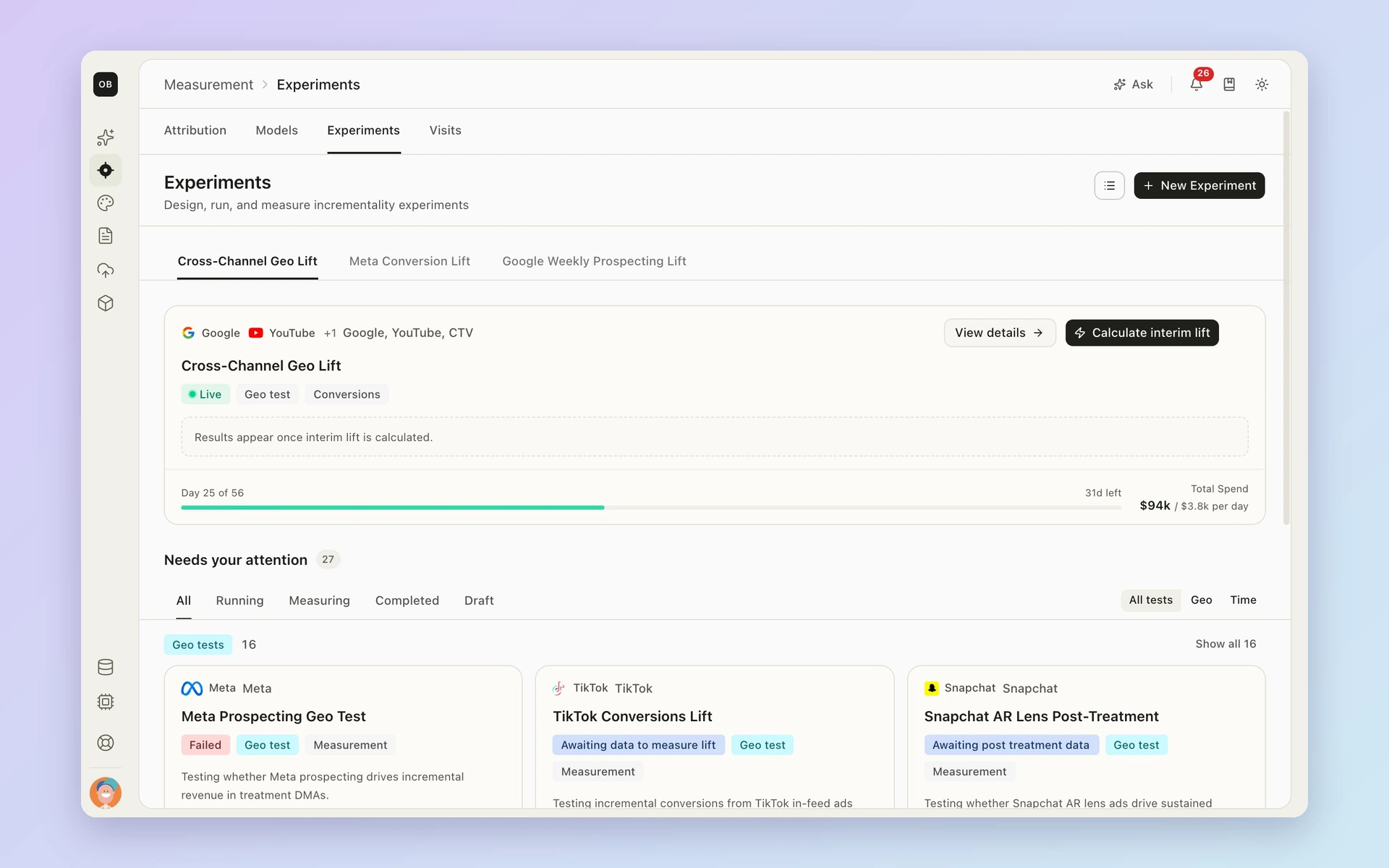Click the OB workspace logo
1389x868 pixels.
[106, 85]
